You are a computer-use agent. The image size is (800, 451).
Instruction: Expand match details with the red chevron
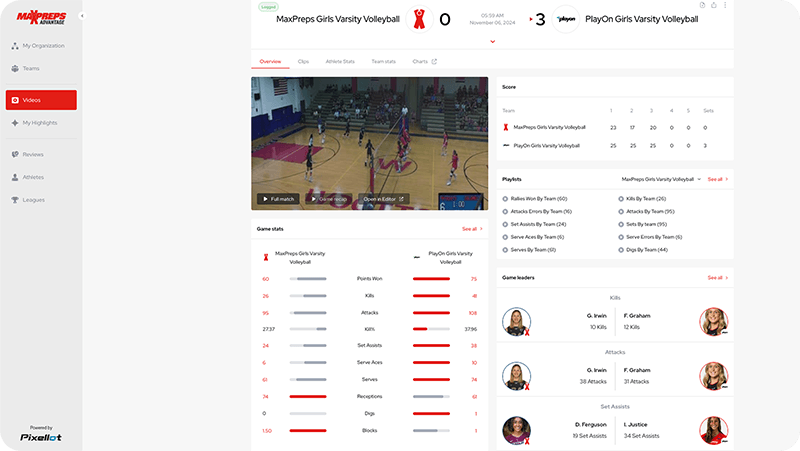coord(492,42)
